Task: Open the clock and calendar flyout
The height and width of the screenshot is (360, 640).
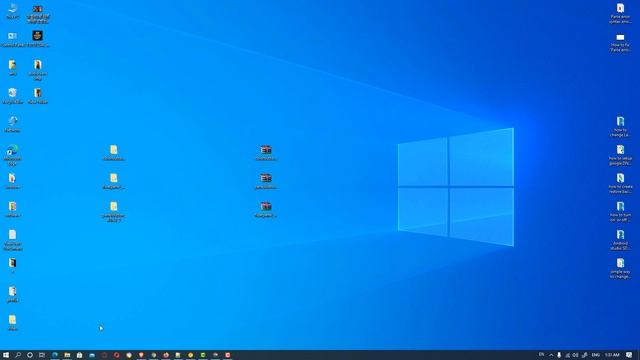Action: [612, 355]
